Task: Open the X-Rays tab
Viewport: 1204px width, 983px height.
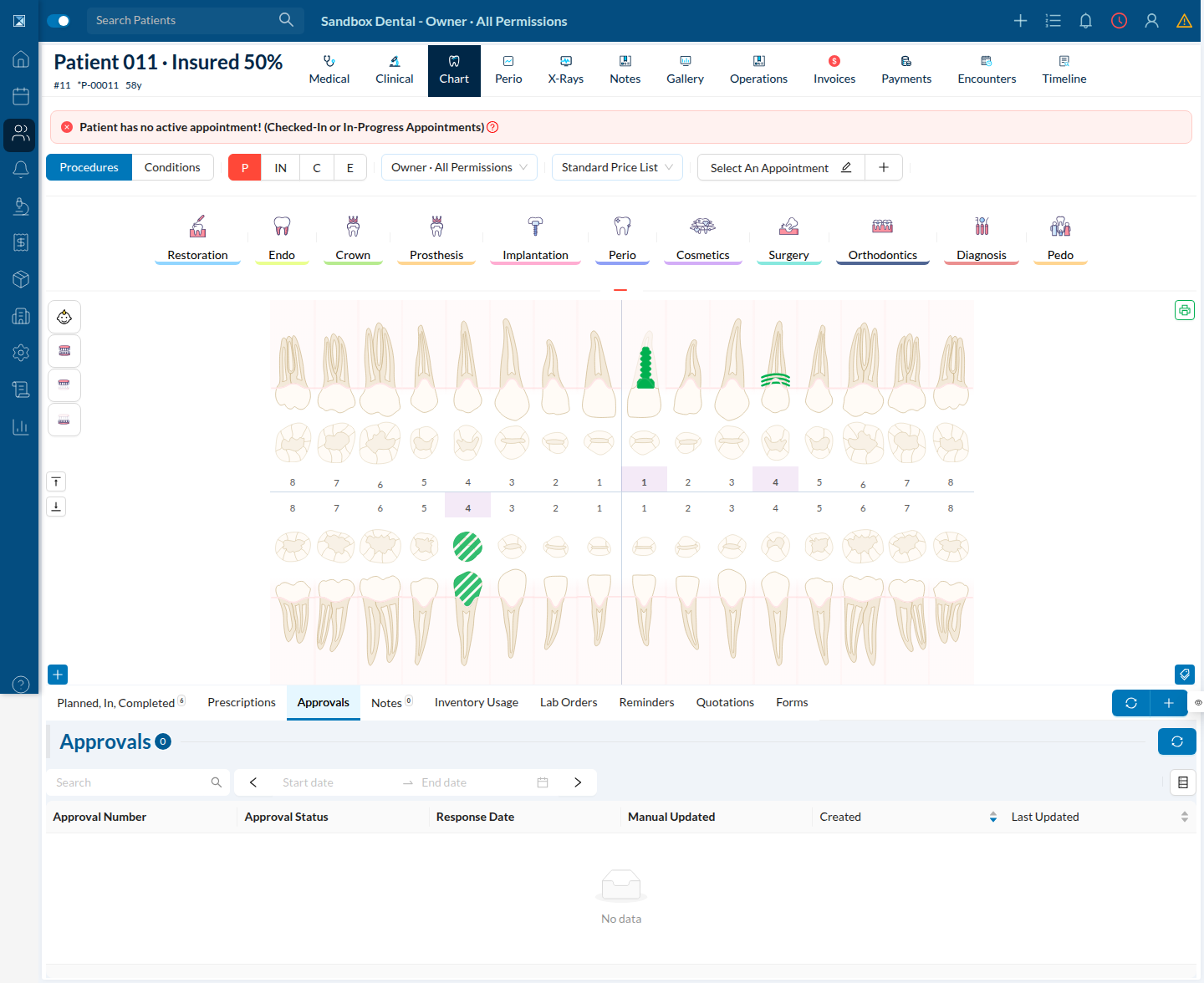Action: click(x=566, y=70)
